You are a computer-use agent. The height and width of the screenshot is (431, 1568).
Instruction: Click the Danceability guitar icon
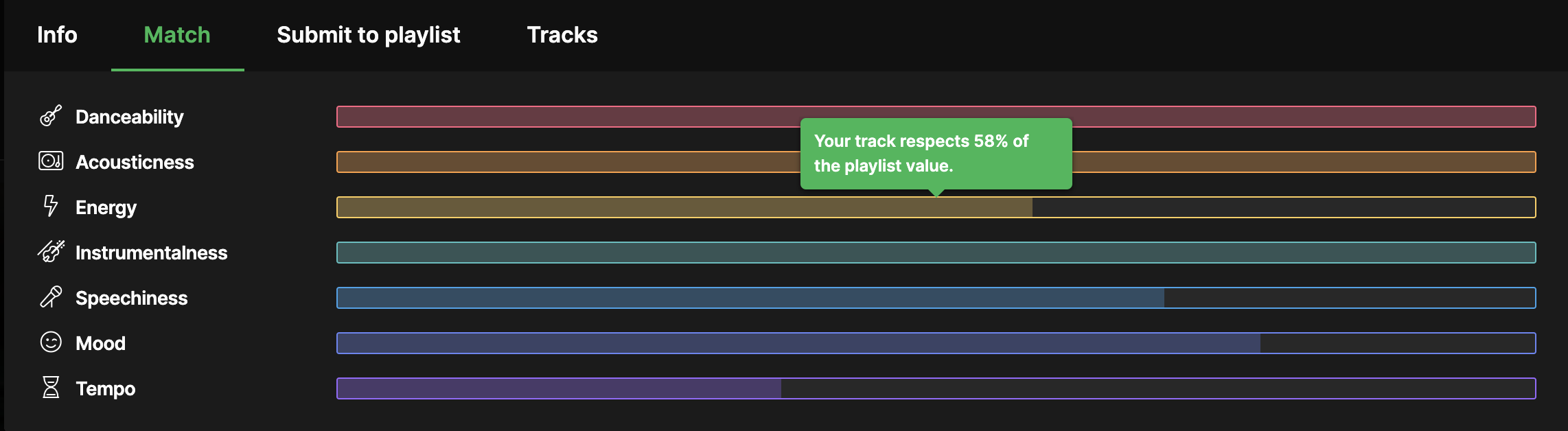[51, 116]
